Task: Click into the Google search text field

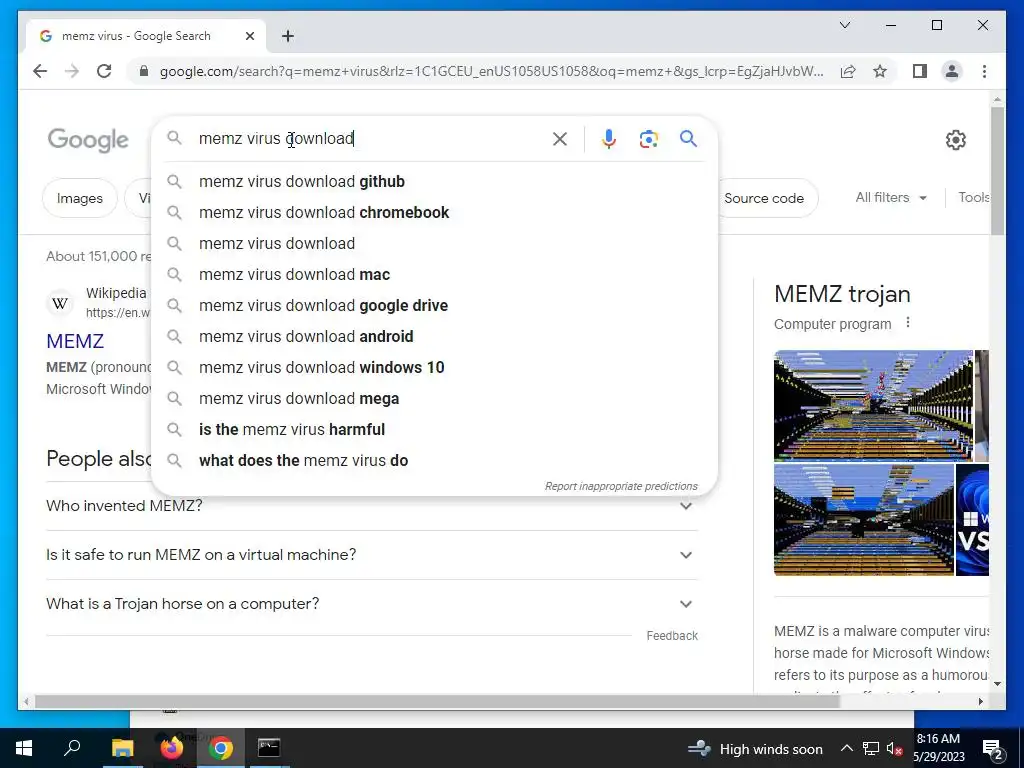Action: (x=369, y=138)
